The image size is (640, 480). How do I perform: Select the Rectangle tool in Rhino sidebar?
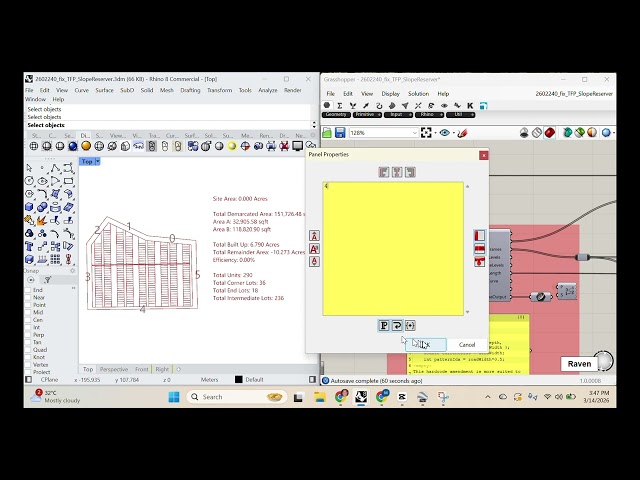(68, 181)
